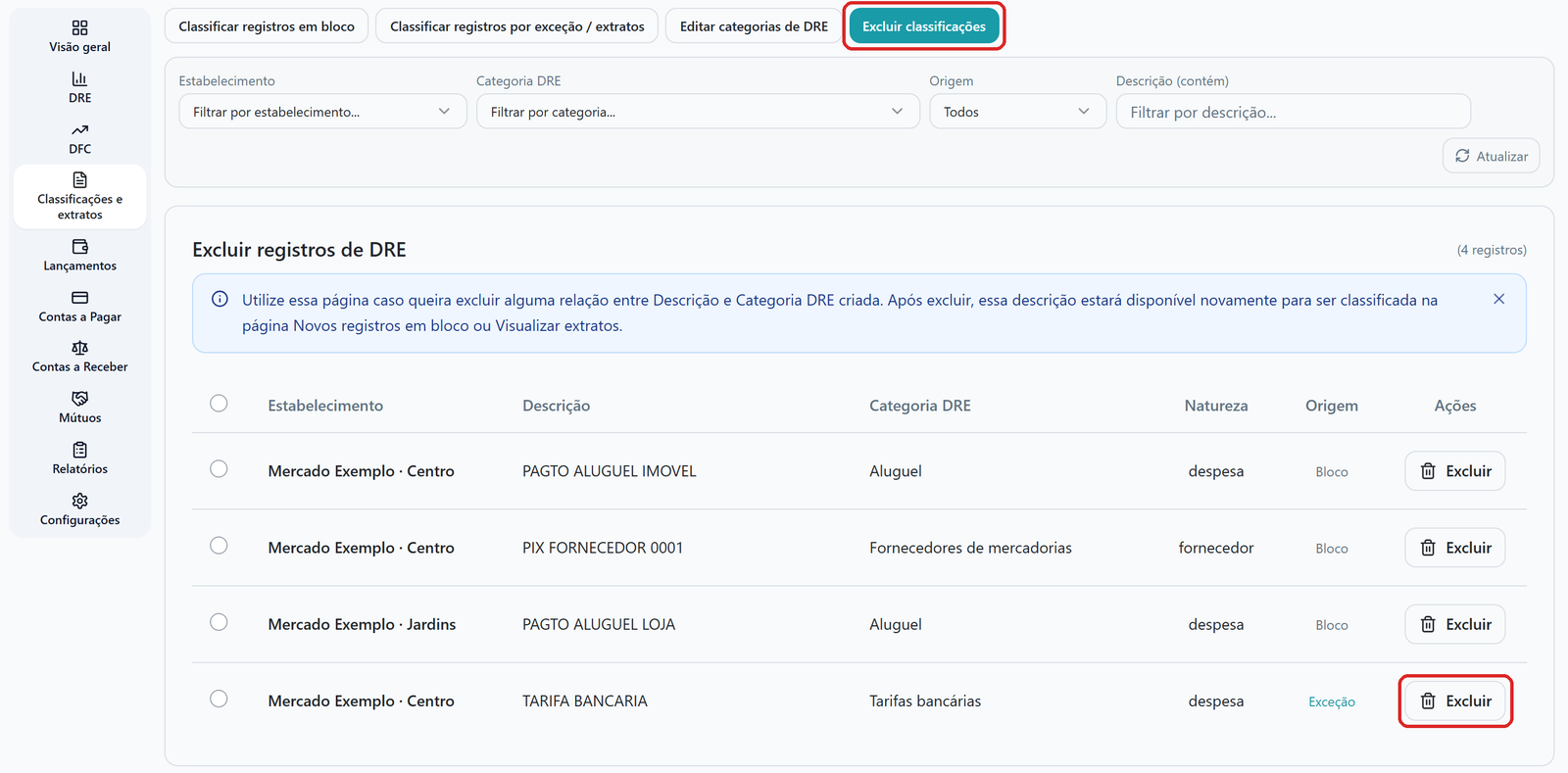1568x773 pixels.
Task: Open the DFC trend icon in sidebar
Action: (x=80, y=129)
